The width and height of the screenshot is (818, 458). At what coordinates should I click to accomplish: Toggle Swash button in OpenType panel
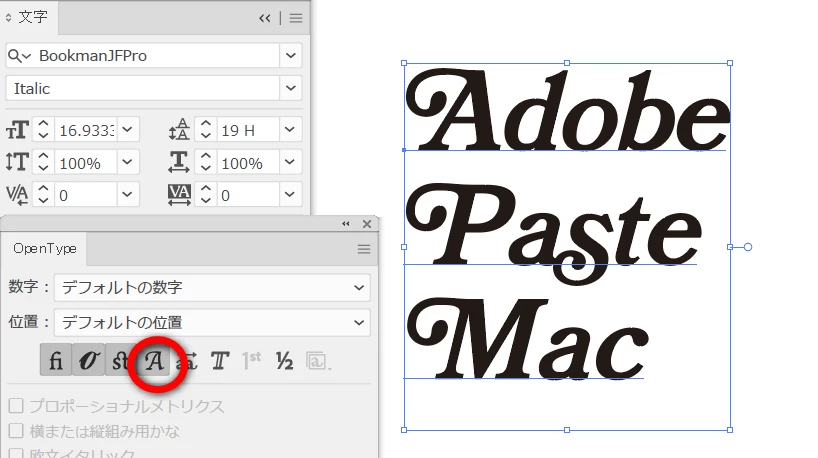point(154,360)
